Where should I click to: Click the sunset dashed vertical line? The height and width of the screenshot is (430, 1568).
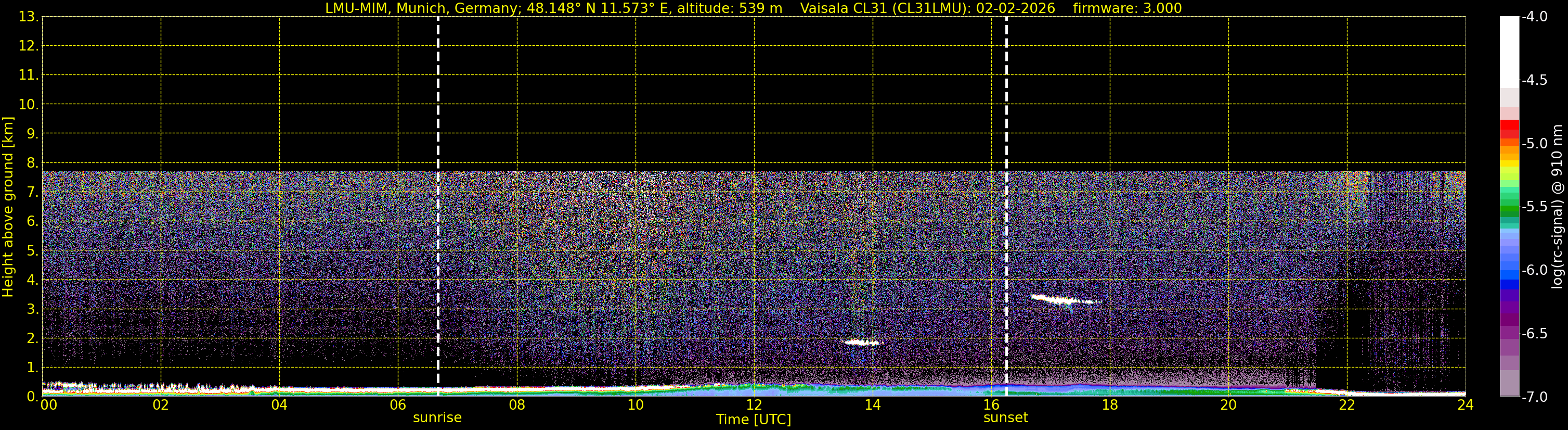coord(1006,207)
